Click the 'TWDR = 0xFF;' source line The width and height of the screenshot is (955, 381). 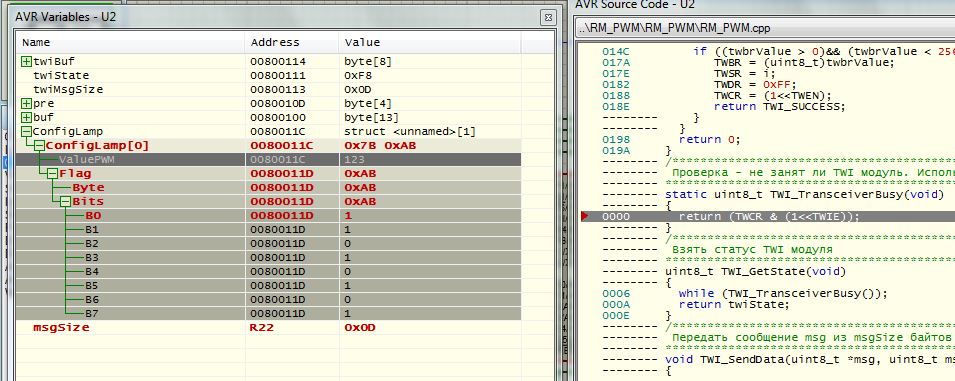click(755, 84)
